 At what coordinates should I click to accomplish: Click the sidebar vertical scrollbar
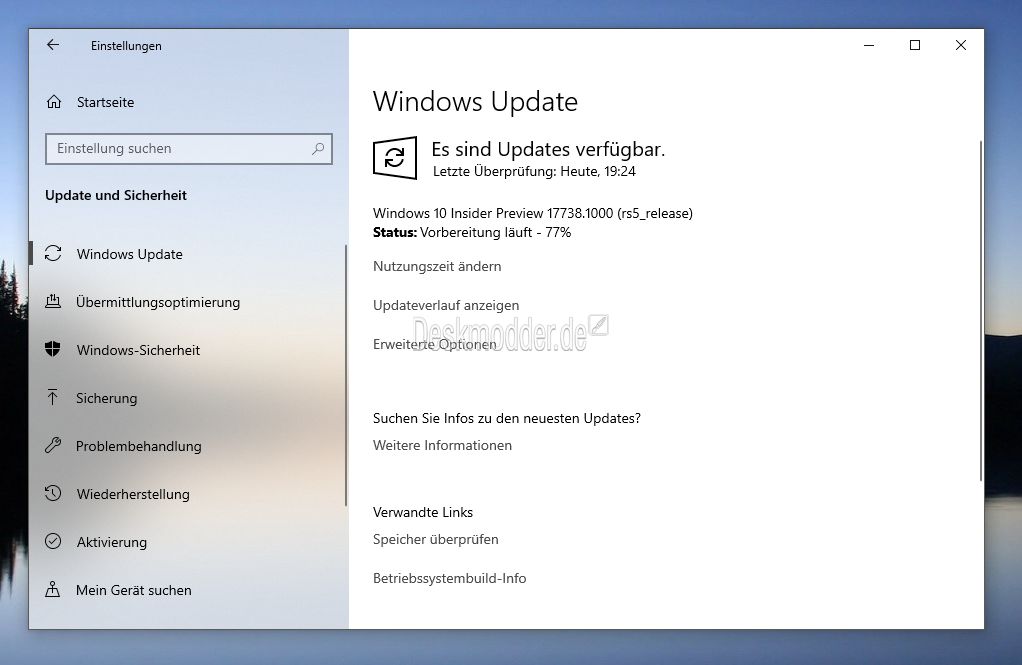click(x=345, y=376)
